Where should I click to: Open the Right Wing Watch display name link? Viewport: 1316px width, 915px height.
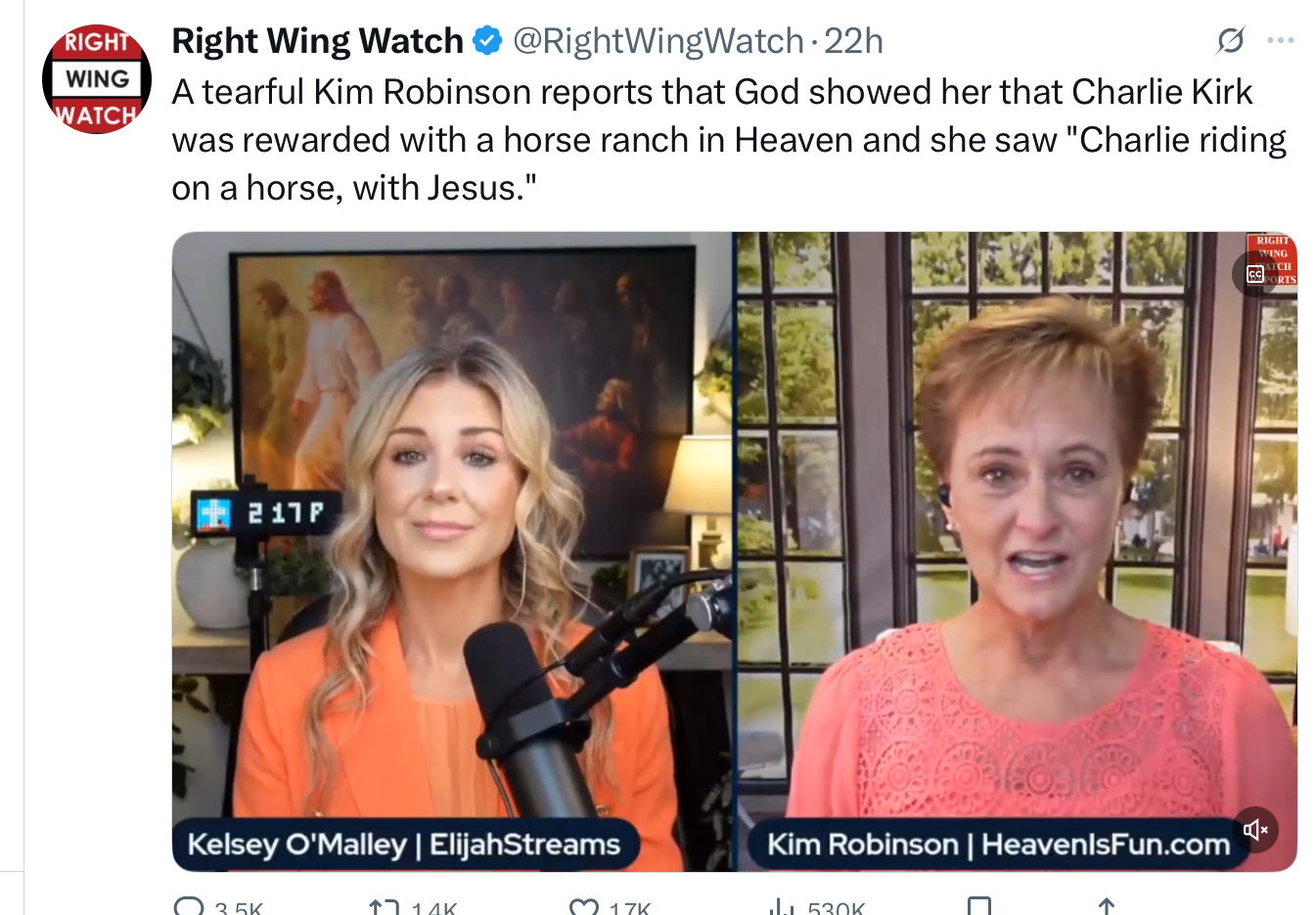(317, 41)
